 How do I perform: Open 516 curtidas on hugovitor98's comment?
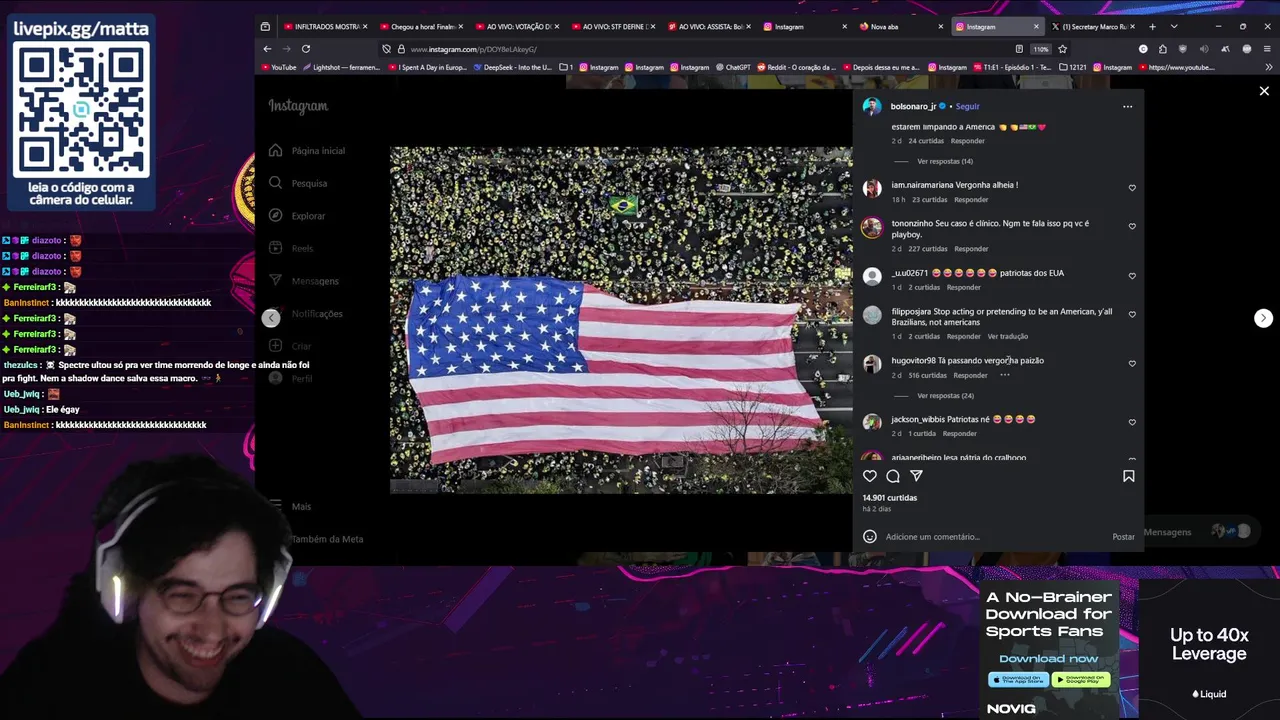pos(927,376)
